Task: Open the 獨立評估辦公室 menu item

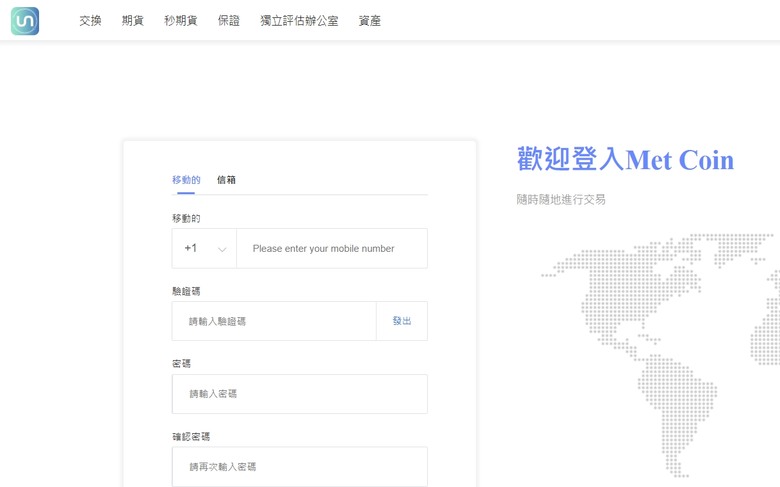Action: [x=299, y=21]
